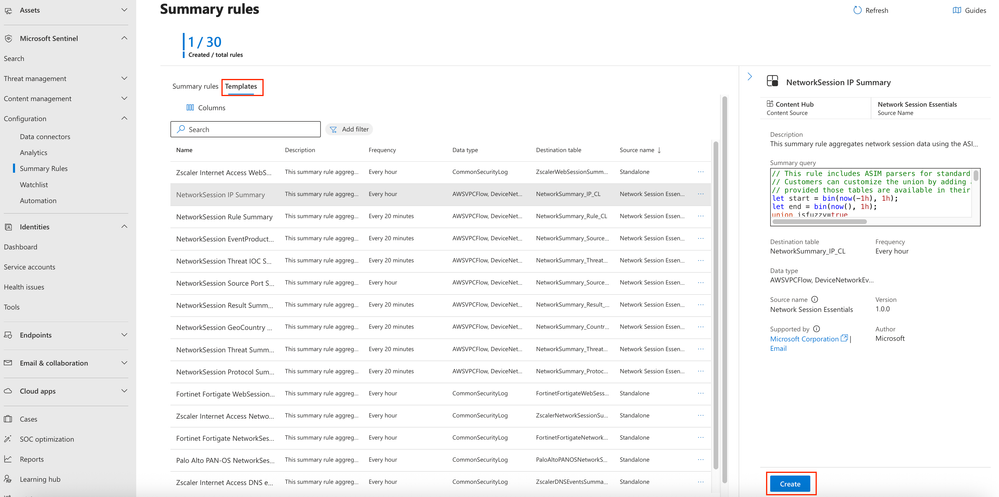Sort by Frequency column header
Screen dimensions: 999x497
pyautogui.click(x=382, y=150)
